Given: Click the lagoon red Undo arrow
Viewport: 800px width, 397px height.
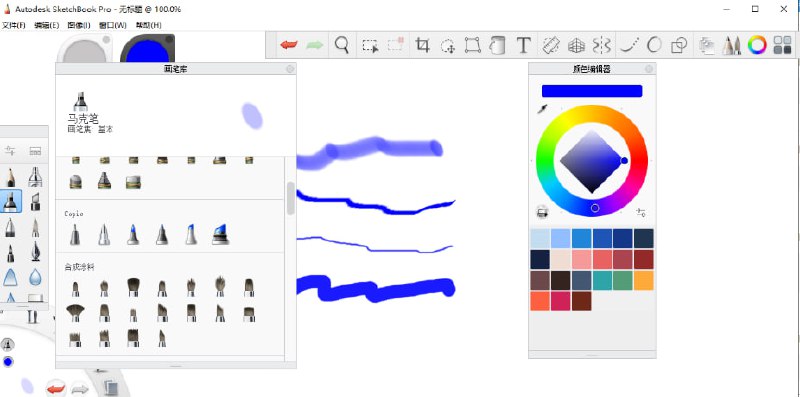Looking at the screenshot, I should pyautogui.click(x=55, y=389).
